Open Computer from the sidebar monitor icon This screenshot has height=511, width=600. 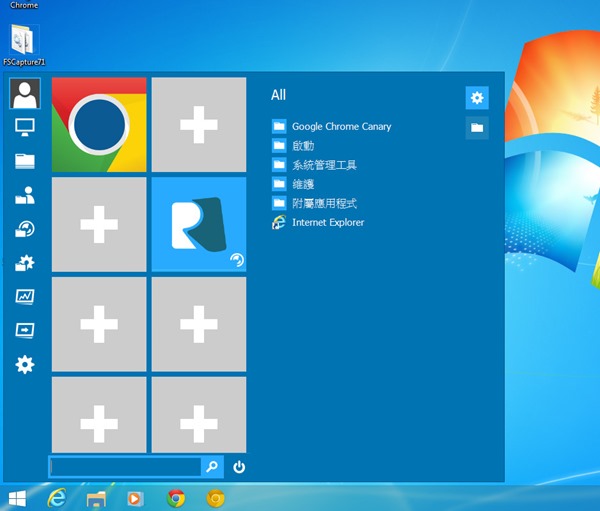click(x=25, y=126)
